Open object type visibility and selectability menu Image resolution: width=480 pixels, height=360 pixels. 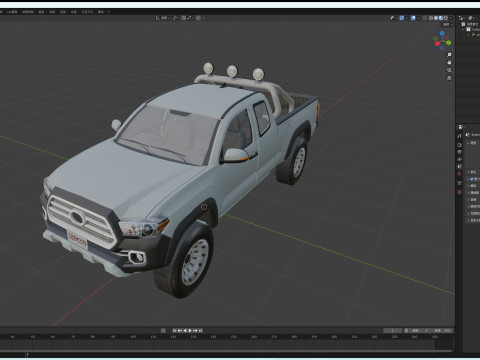click(393, 18)
